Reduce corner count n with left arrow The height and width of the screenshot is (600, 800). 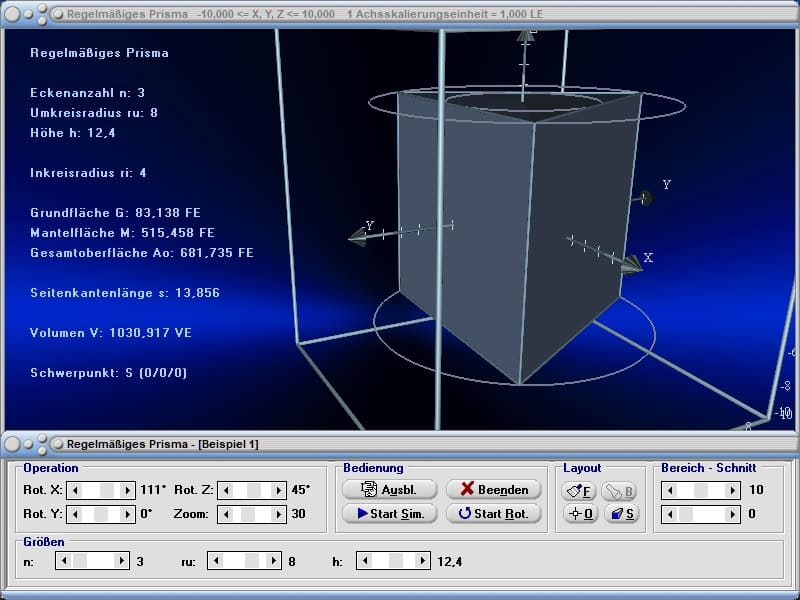(x=64, y=561)
